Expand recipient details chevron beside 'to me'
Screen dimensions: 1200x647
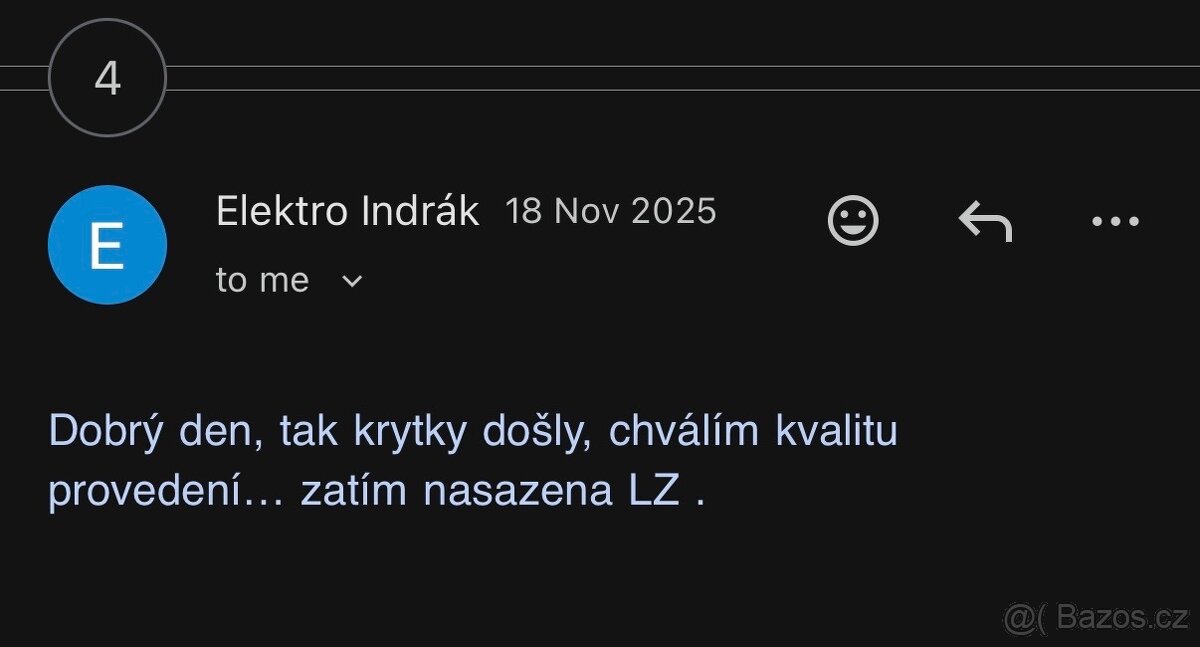coord(351,281)
